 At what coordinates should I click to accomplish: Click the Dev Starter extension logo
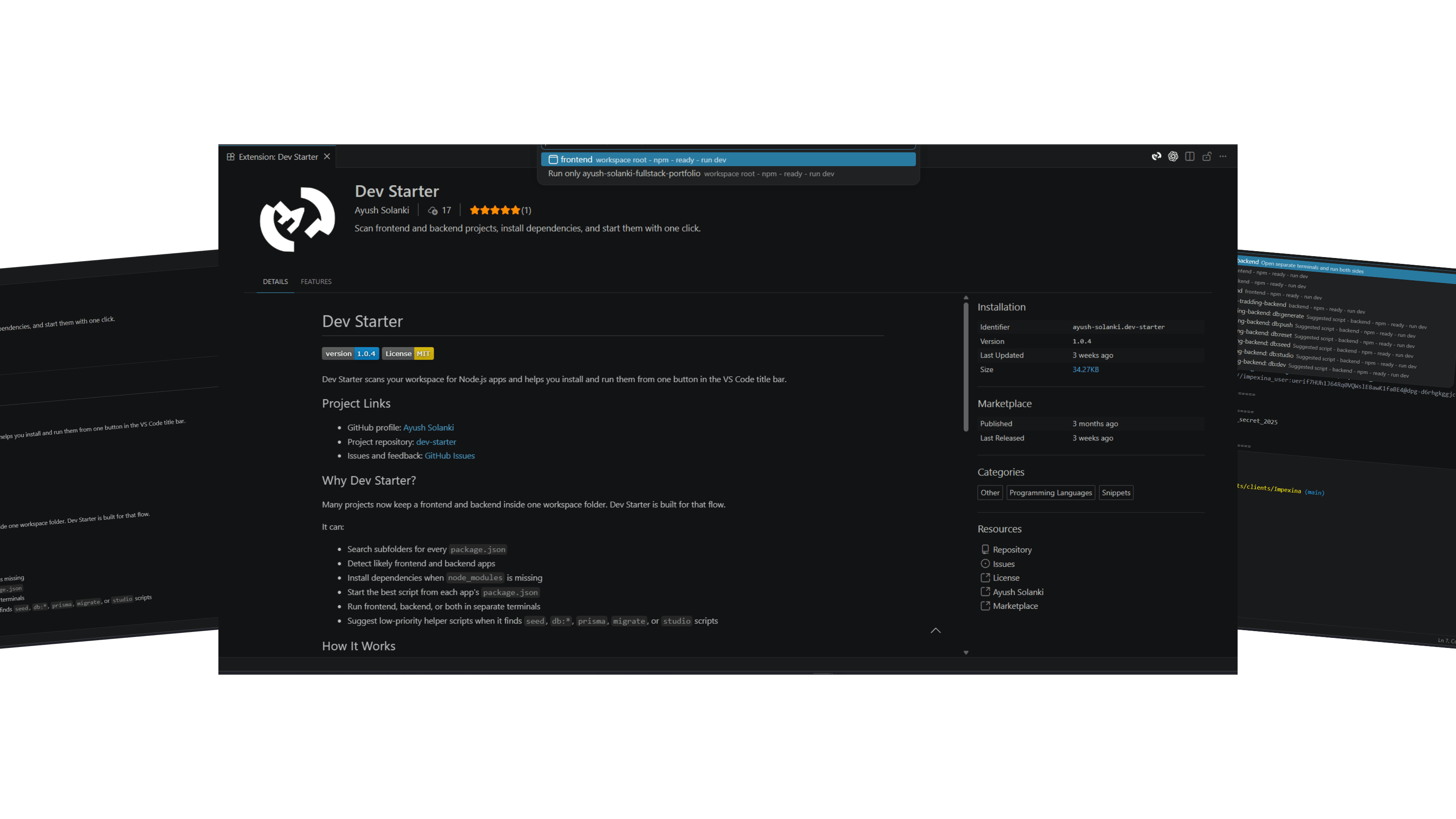pyautogui.click(x=297, y=219)
